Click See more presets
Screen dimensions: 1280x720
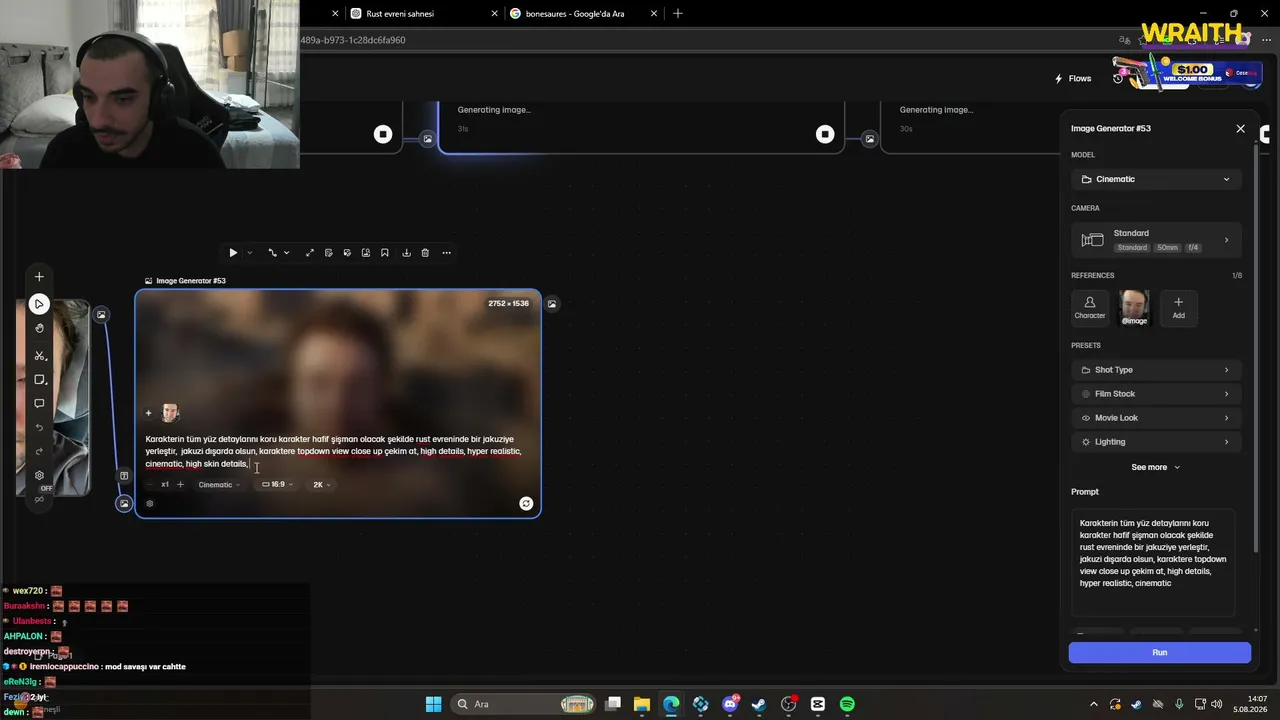[x=1156, y=467]
